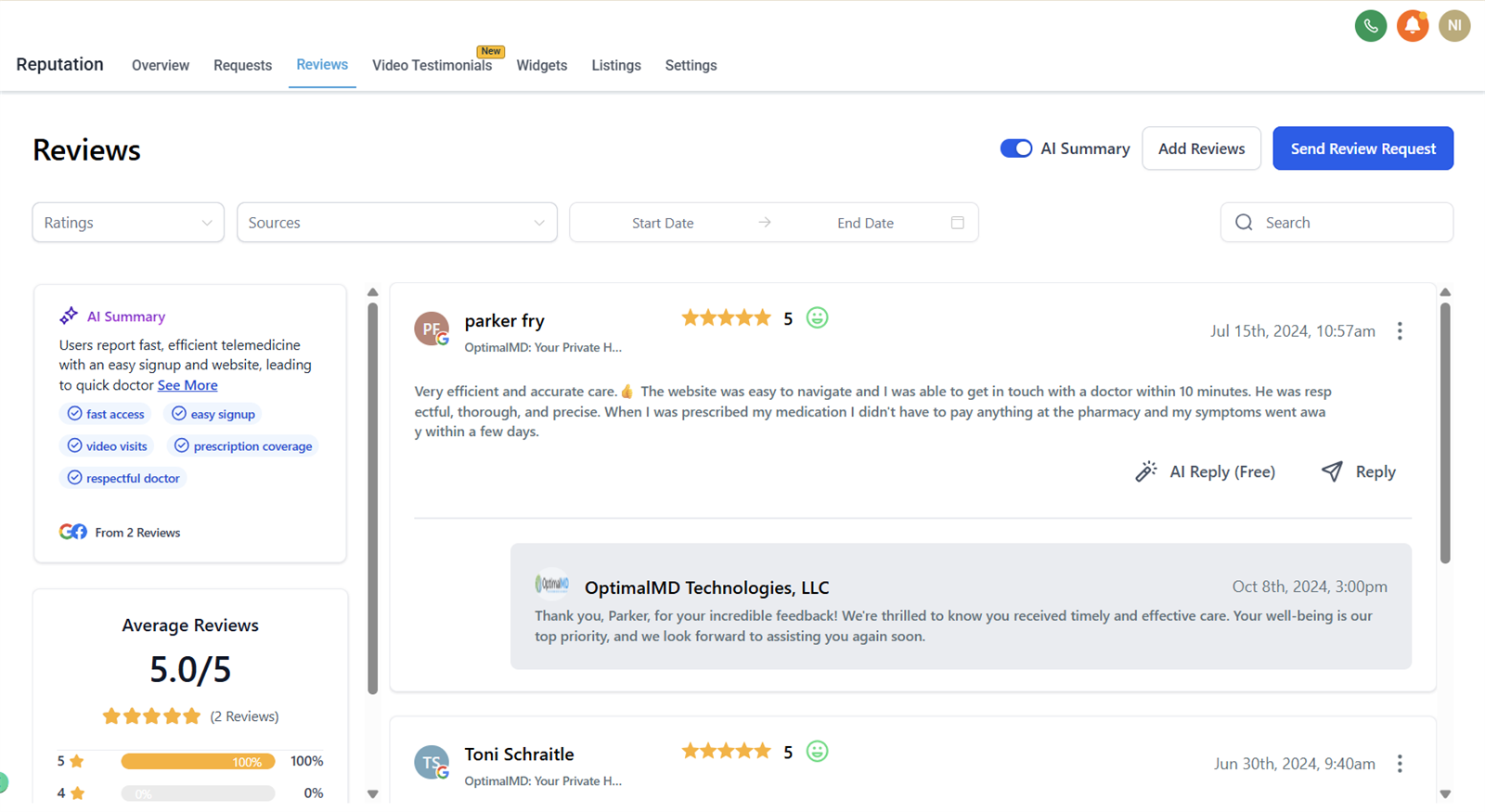Click Toni Schraitle's five-star rating
The height and width of the screenshot is (812, 1485).
point(726,751)
